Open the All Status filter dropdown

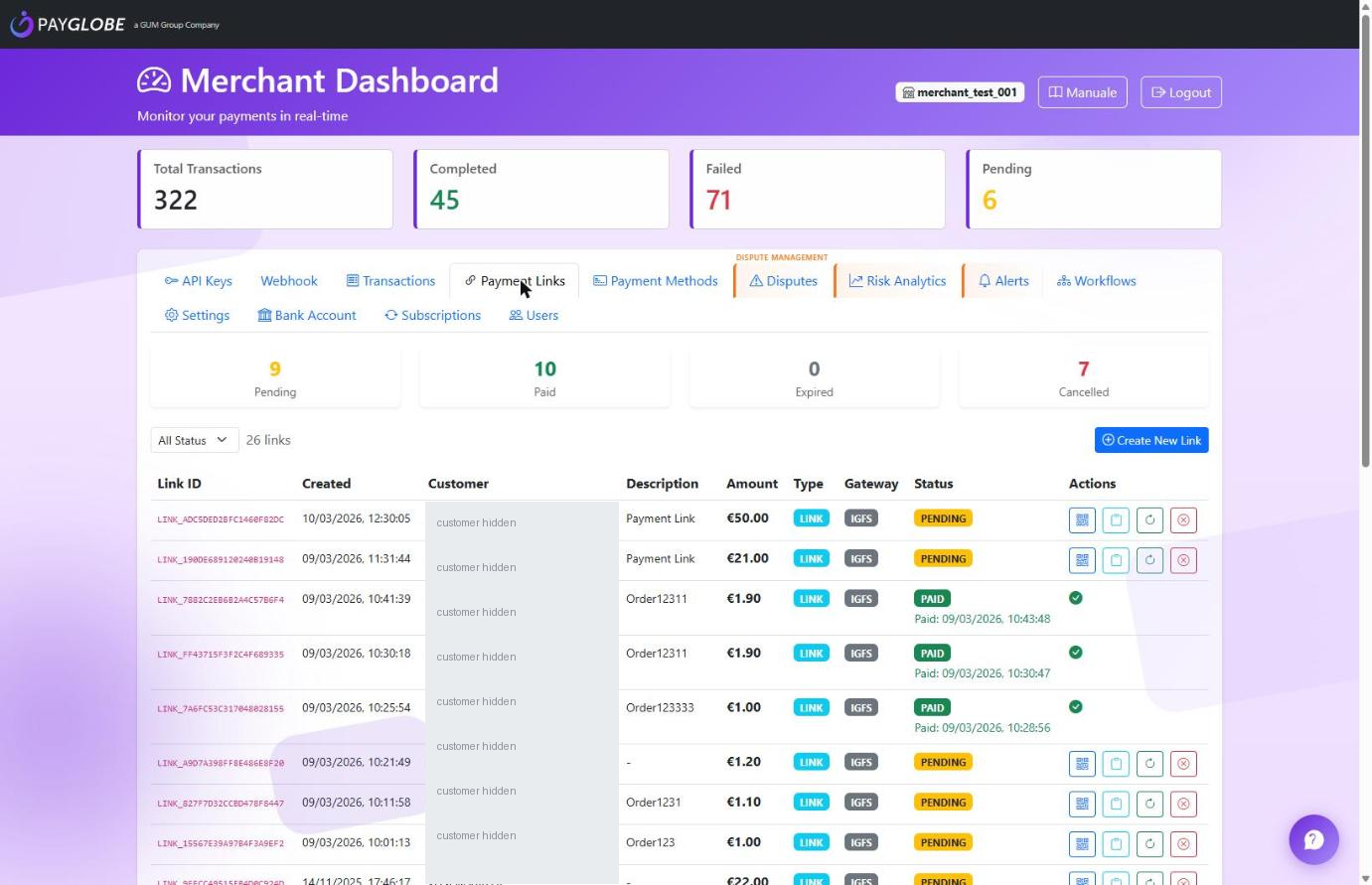(195, 440)
